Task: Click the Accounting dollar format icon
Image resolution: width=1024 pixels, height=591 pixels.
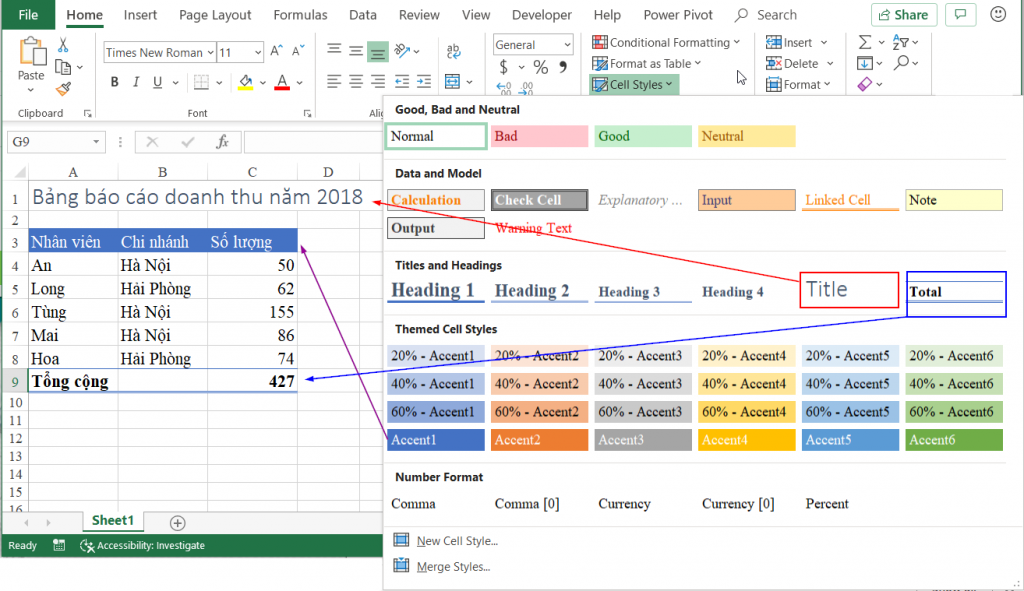Action: [504, 67]
